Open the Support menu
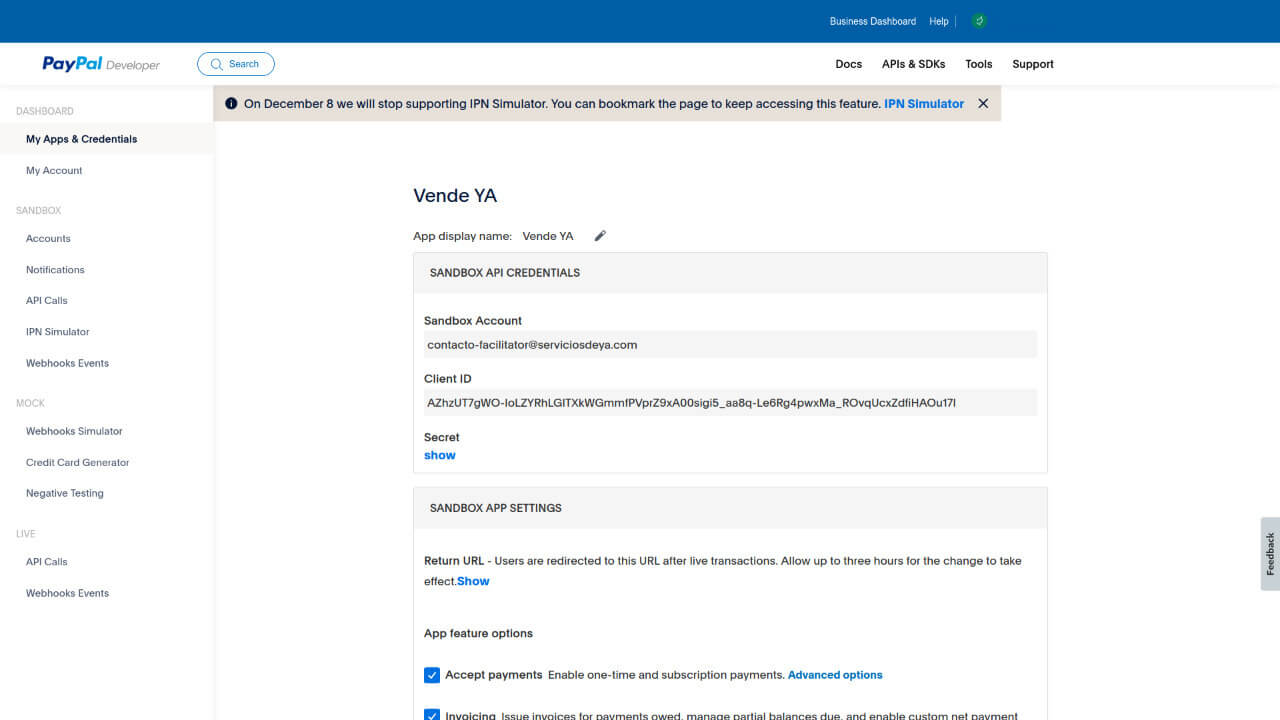Screen dimensions: 1280x720 1033,64
